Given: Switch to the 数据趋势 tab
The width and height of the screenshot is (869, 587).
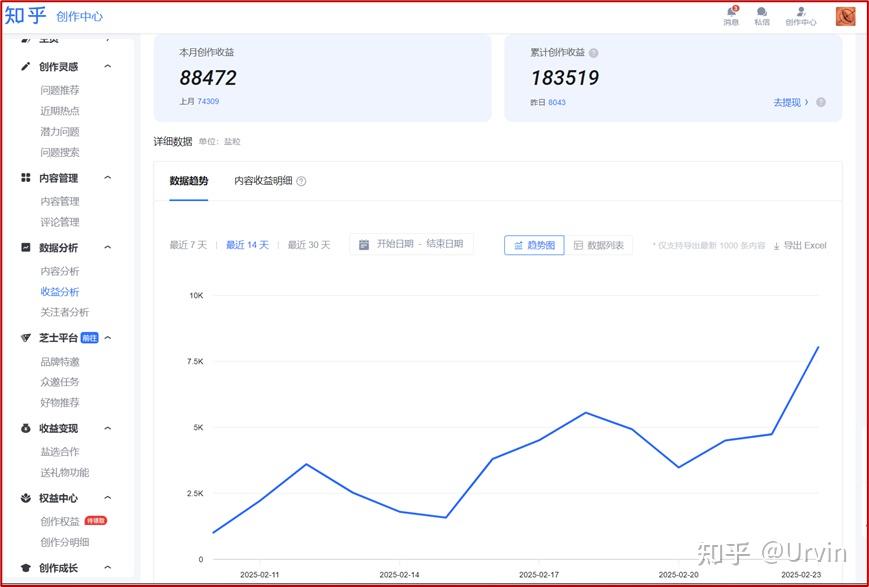Looking at the screenshot, I should pos(189,181).
